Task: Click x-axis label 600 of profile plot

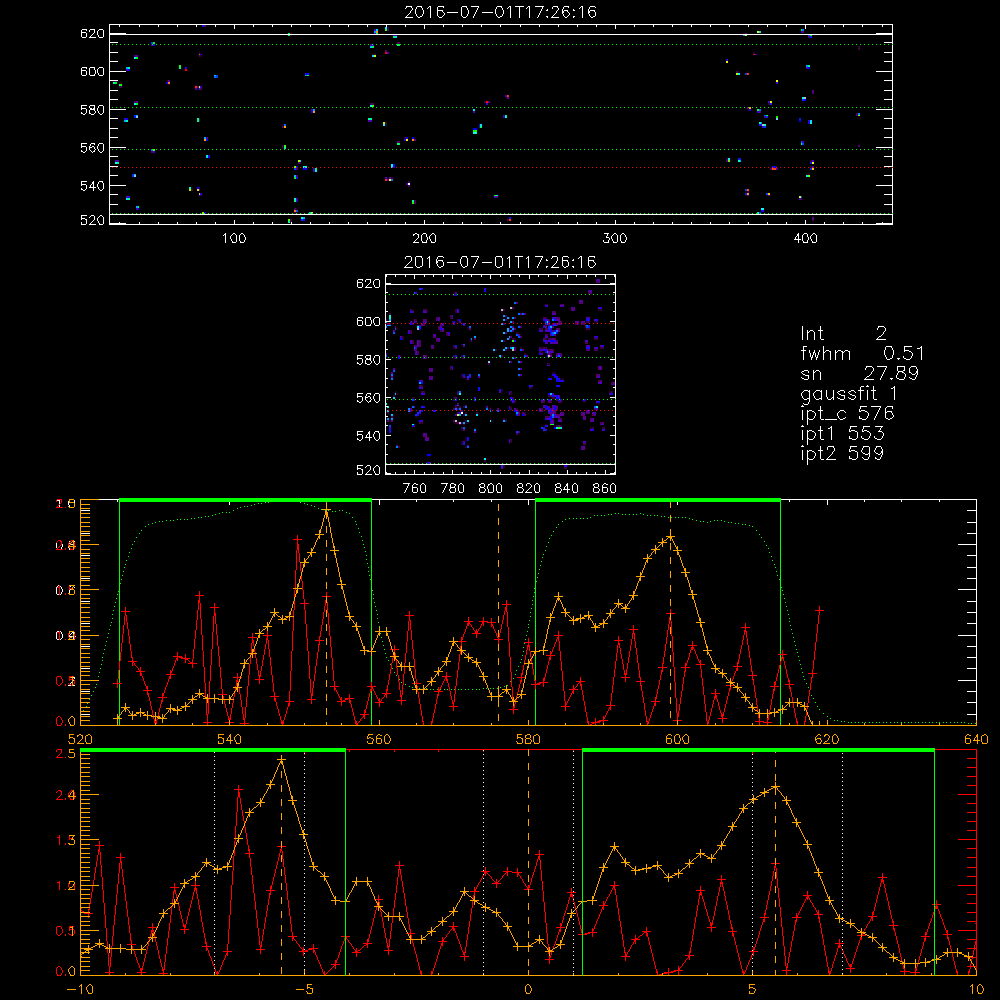Action: coord(677,740)
